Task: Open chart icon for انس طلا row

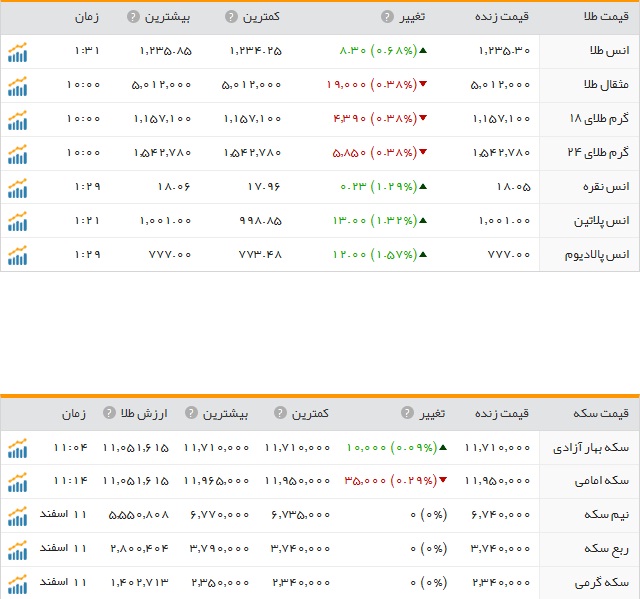Action: click(17, 52)
